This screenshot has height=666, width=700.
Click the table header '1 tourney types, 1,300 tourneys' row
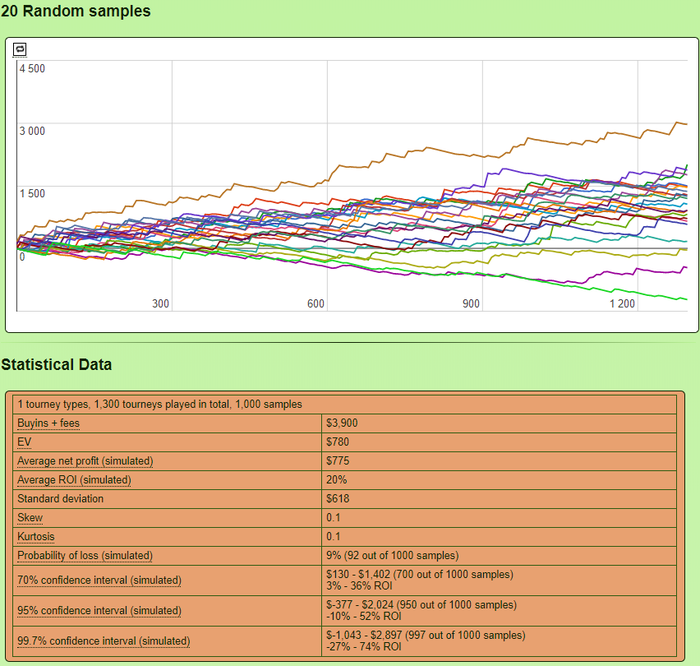pos(345,404)
